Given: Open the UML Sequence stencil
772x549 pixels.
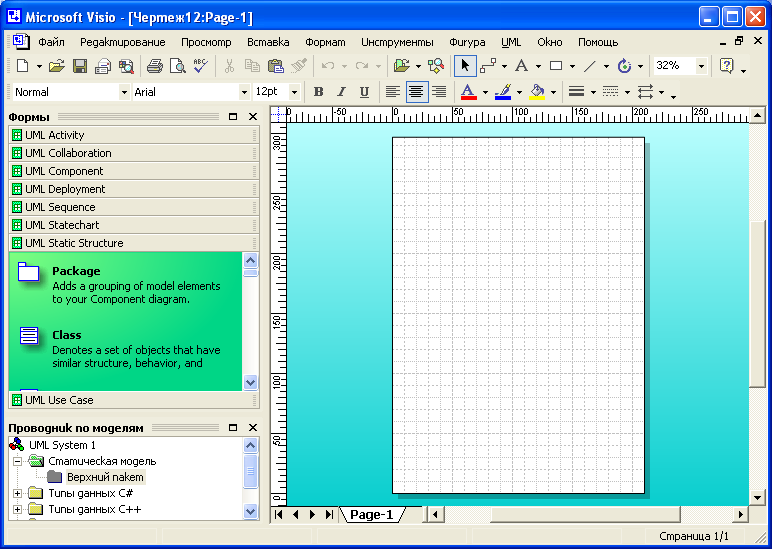Looking at the screenshot, I should click(x=133, y=207).
